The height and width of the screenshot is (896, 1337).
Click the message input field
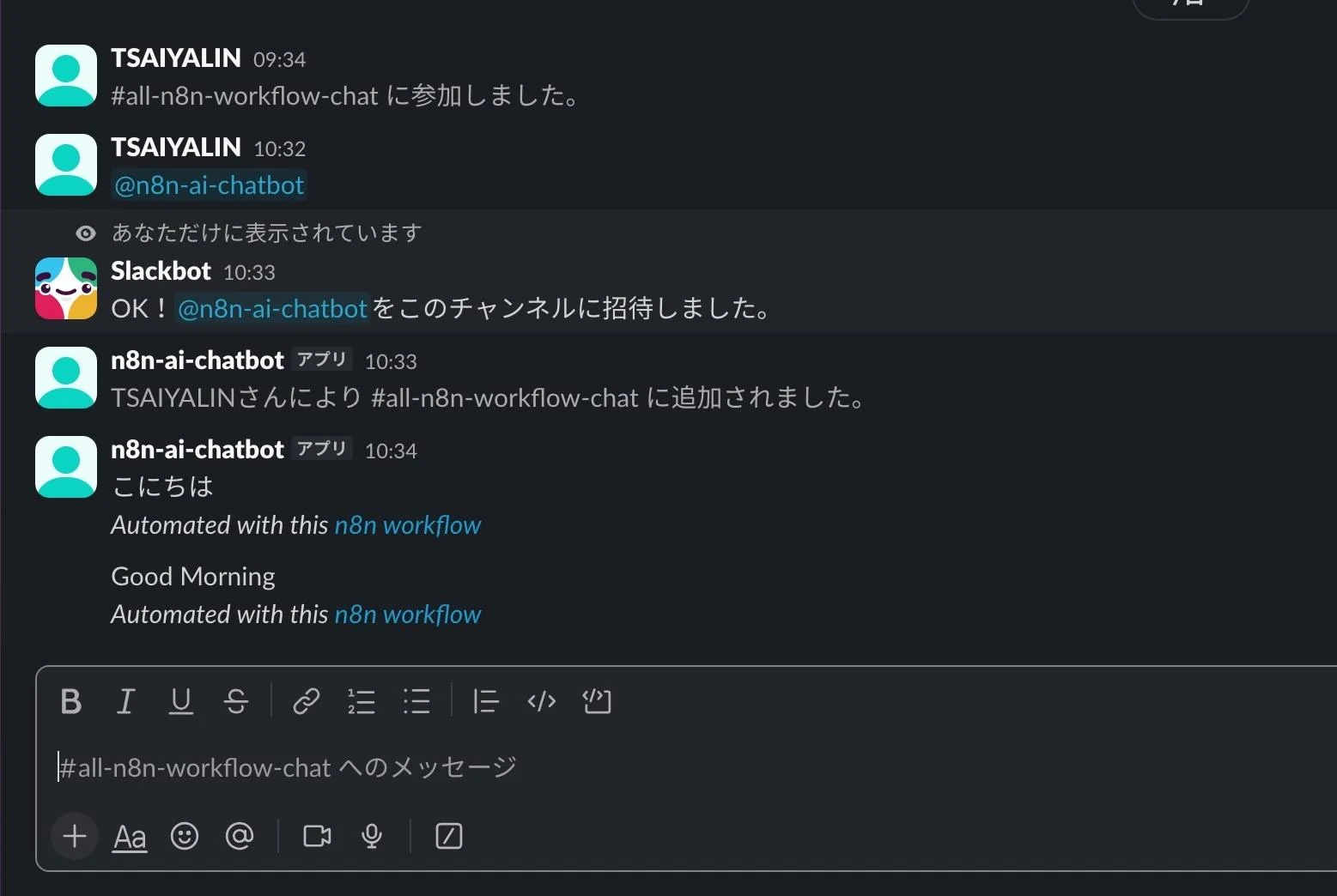click(601, 767)
